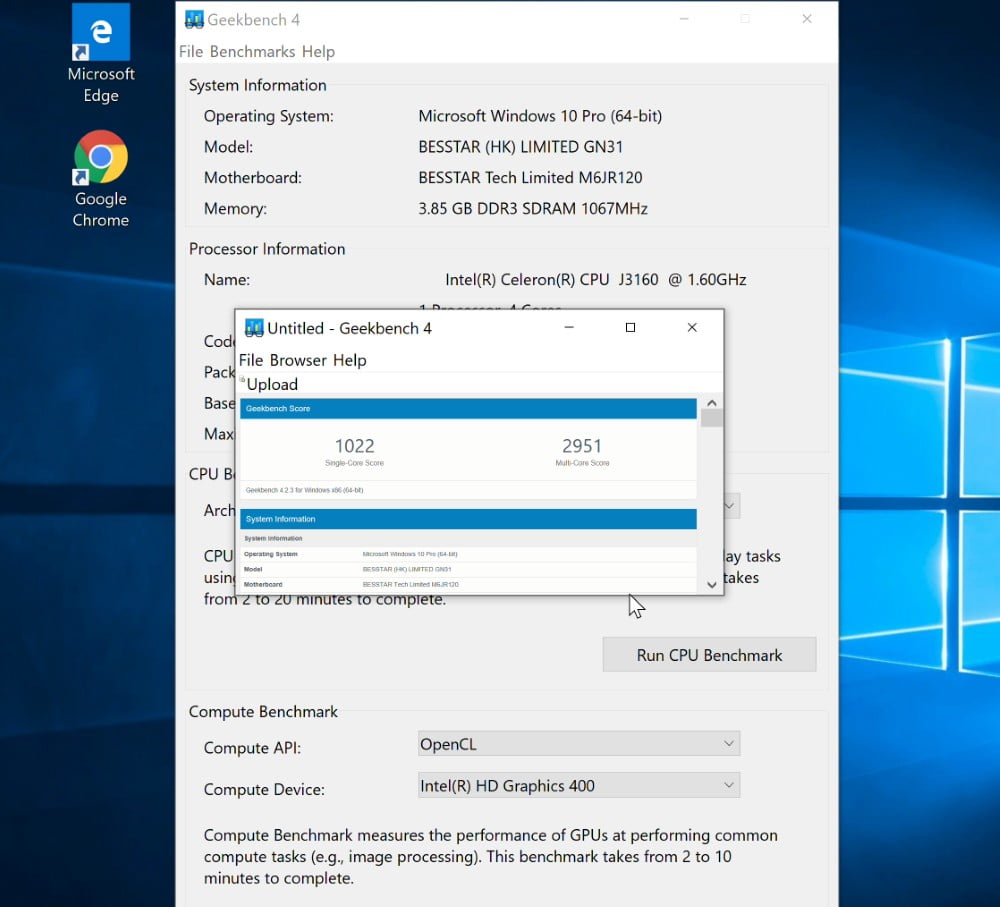
Task: Click single-core score 1022
Action: (x=355, y=446)
